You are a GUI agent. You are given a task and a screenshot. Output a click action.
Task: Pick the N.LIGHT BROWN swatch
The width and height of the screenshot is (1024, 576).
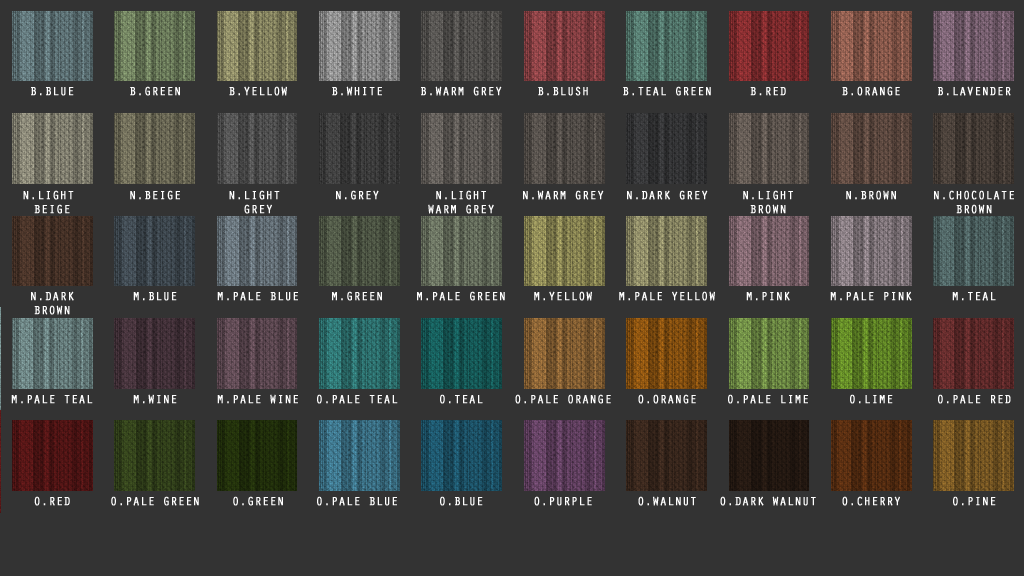click(x=769, y=148)
